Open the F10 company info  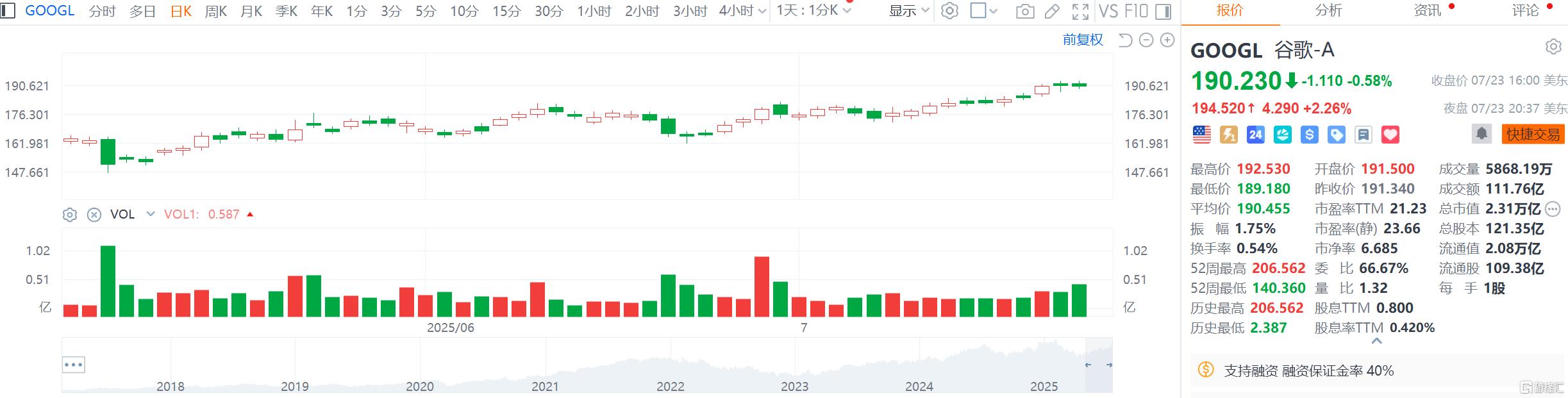tap(1137, 11)
